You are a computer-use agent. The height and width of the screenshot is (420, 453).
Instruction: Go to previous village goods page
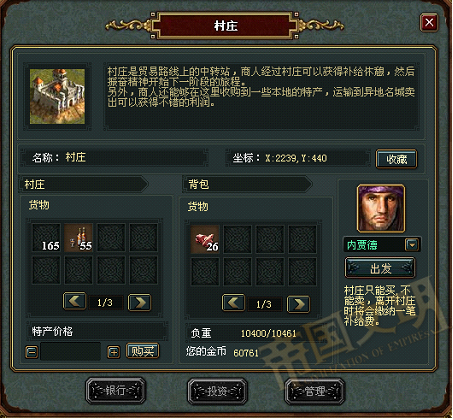[75, 302]
